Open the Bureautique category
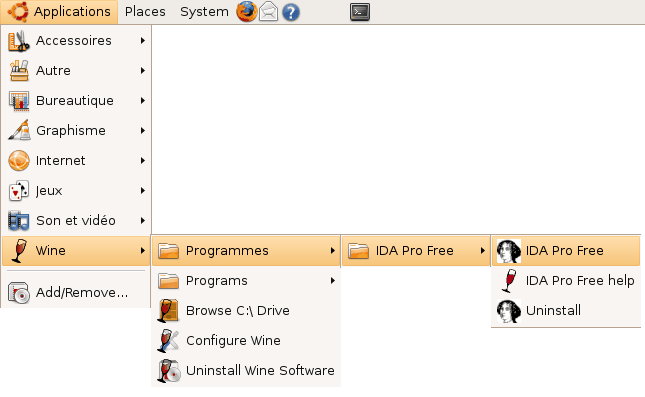The image size is (645, 397). (x=76, y=101)
